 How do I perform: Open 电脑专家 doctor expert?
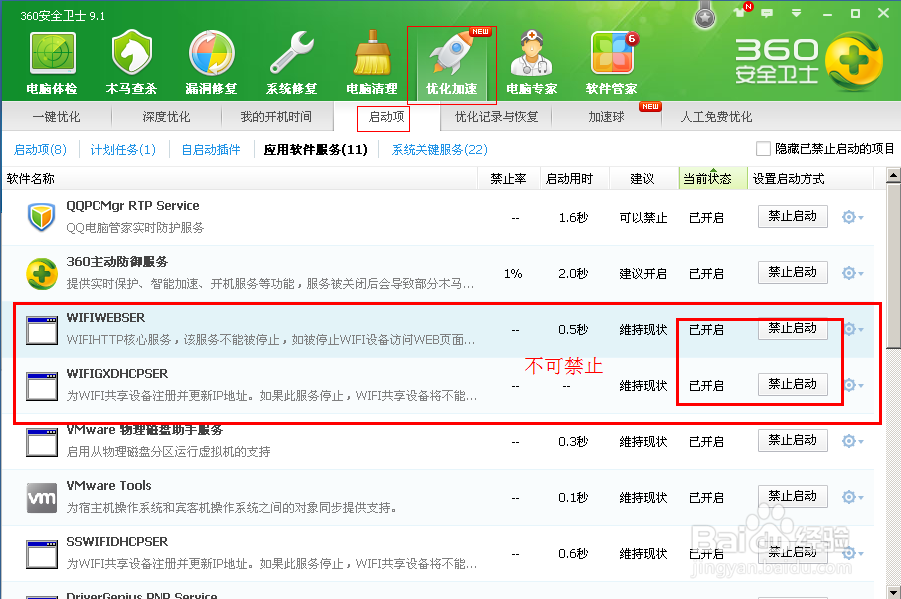532,63
